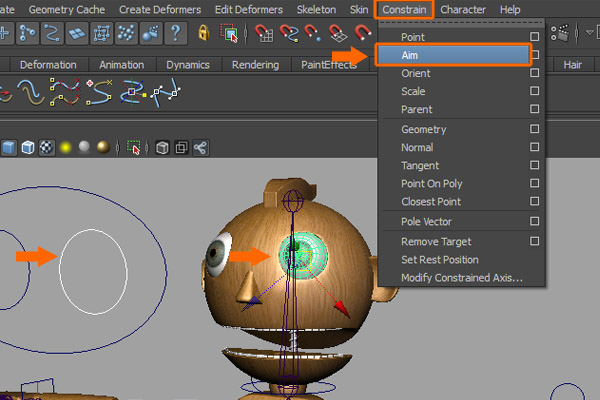
Task: Click the lock selection padlock icon
Action: pos(204,34)
